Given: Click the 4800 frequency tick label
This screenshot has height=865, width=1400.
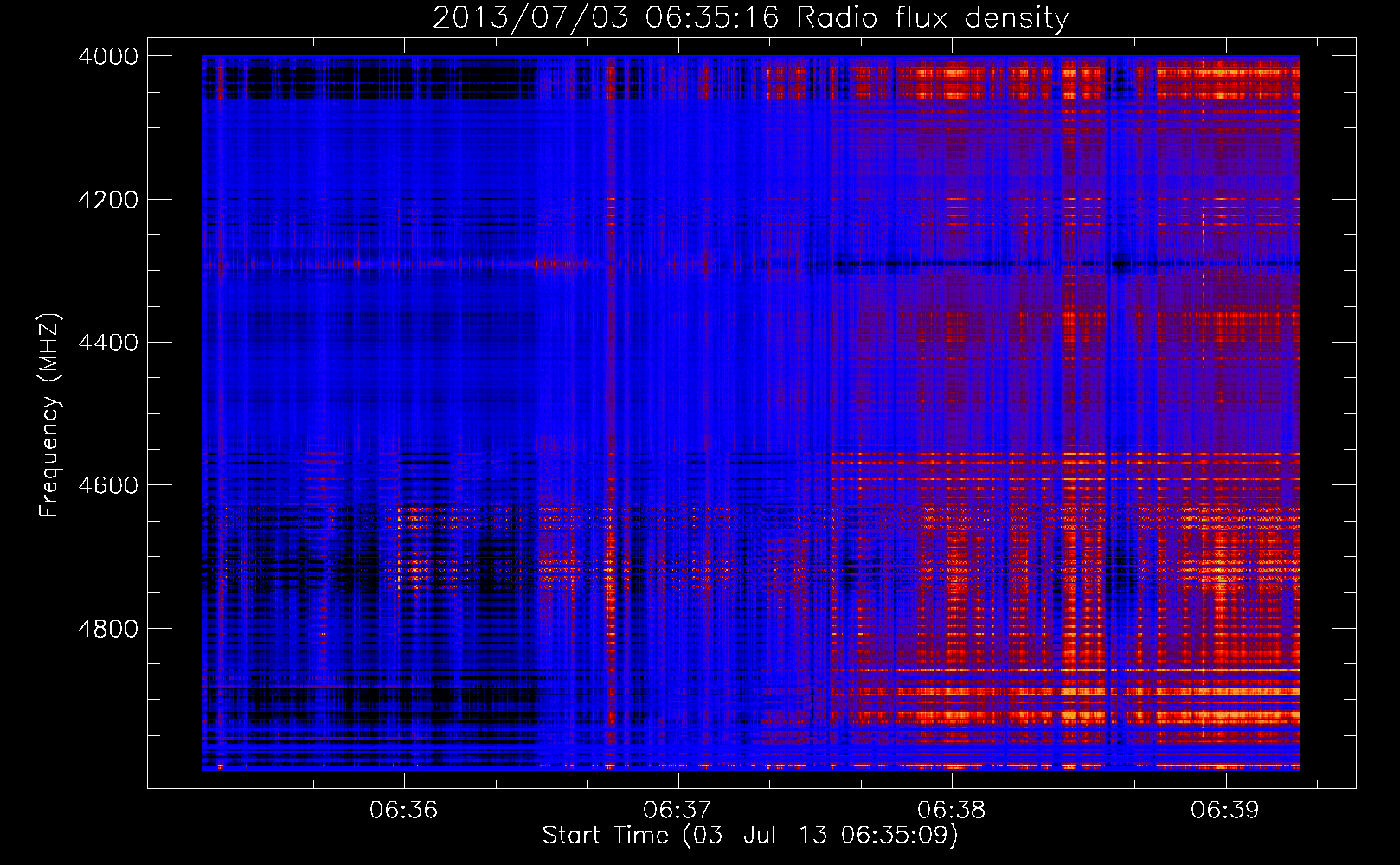Looking at the screenshot, I should point(108,629).
